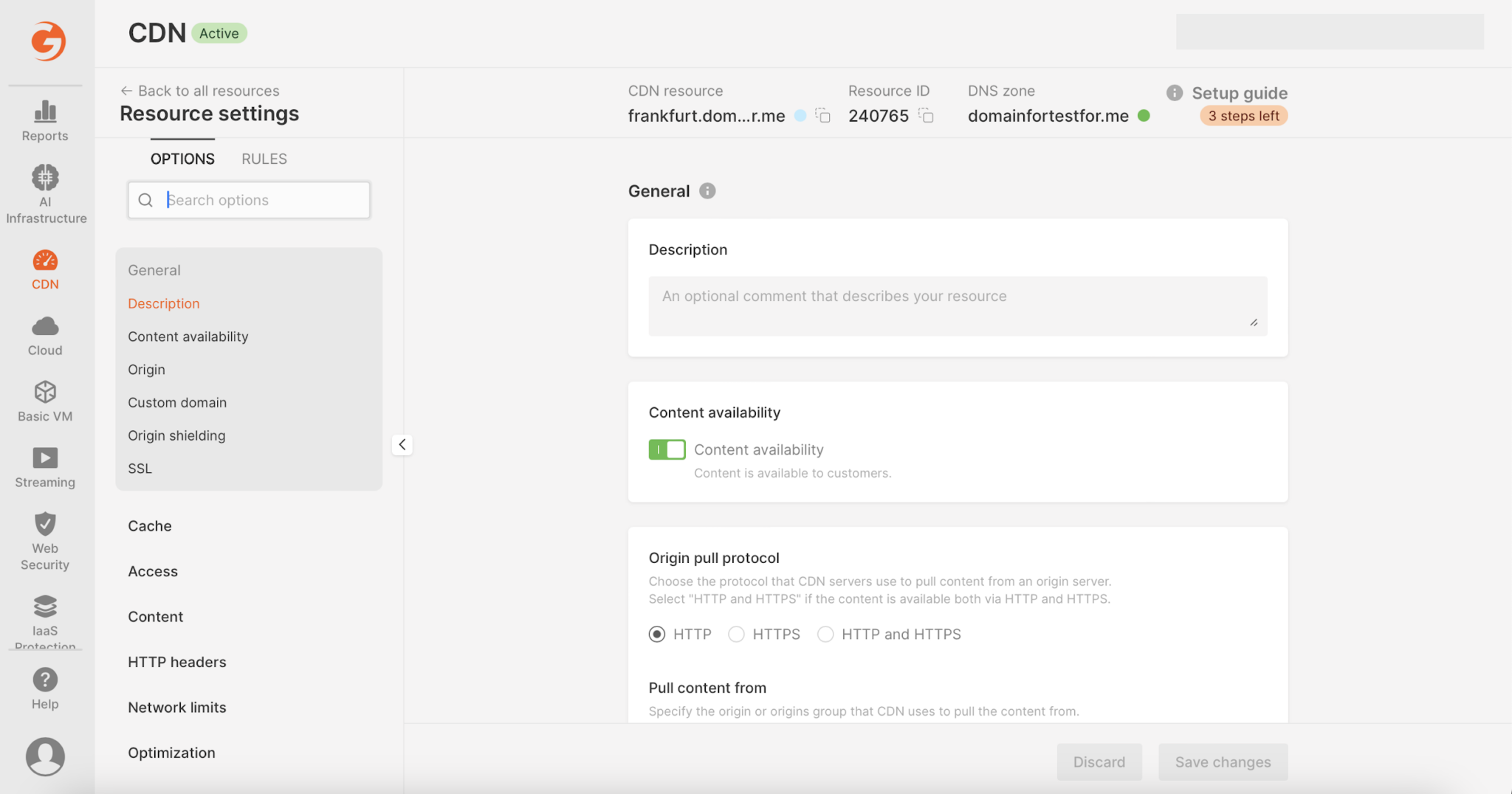The width and height of the screenshot is (1512, 794).
Task: Expand the Cache settings section
Action: pos(149,525)
